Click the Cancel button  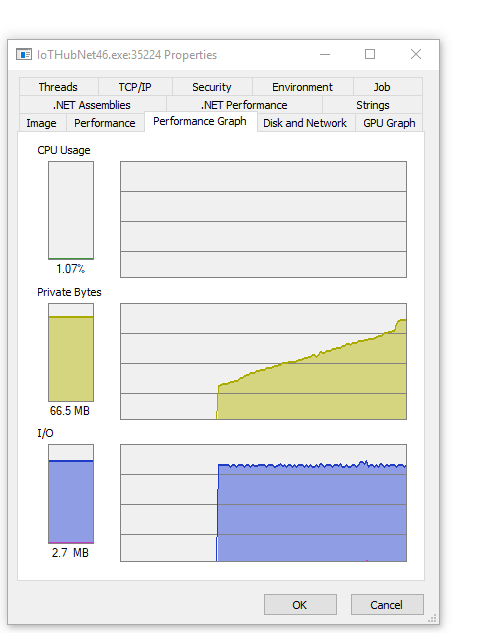(x=387, y=604)
